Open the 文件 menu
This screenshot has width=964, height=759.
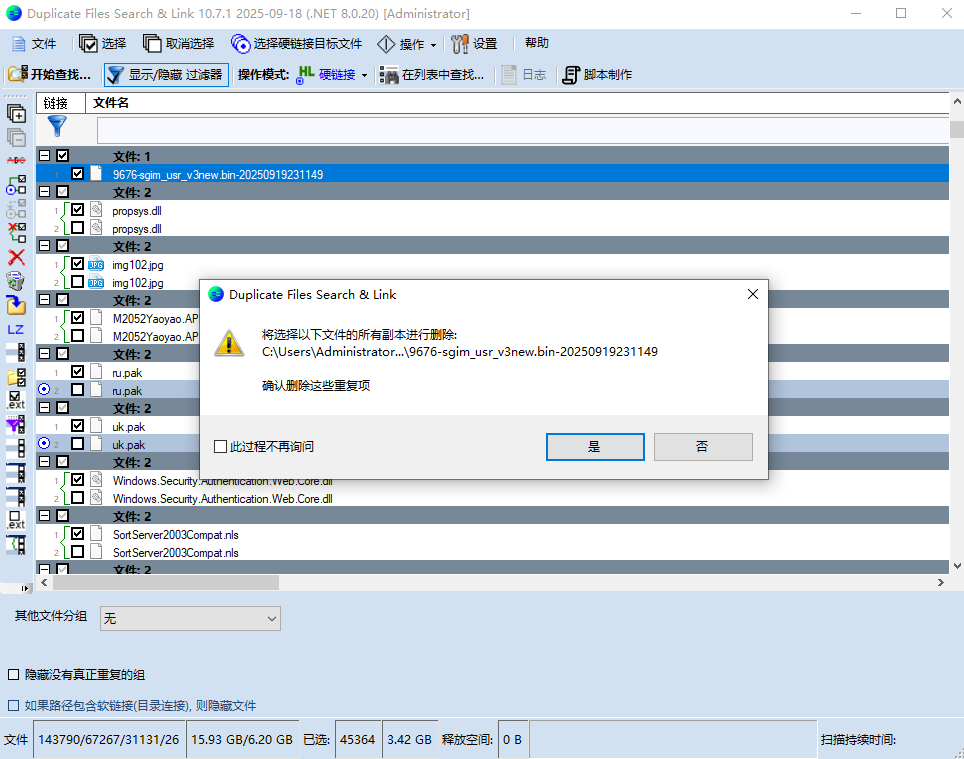[34, 44]
